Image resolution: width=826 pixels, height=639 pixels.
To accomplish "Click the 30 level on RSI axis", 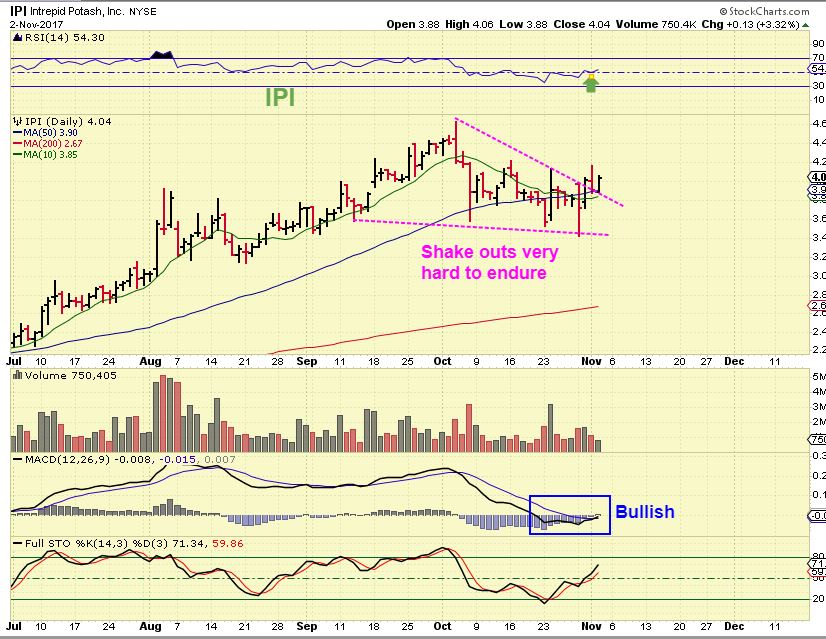I will click(x=819, y=86).
